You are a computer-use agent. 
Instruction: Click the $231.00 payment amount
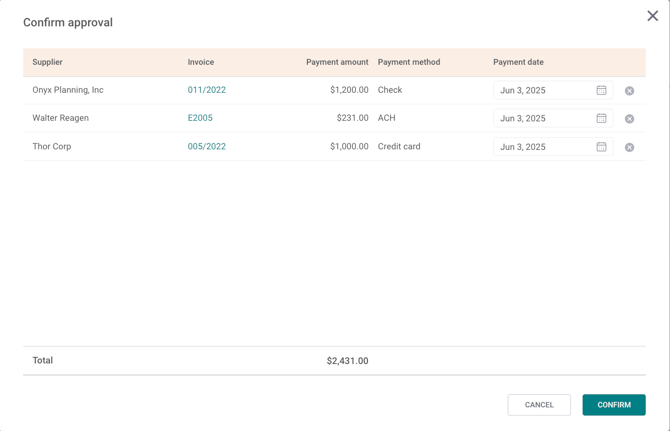point(353,118)
